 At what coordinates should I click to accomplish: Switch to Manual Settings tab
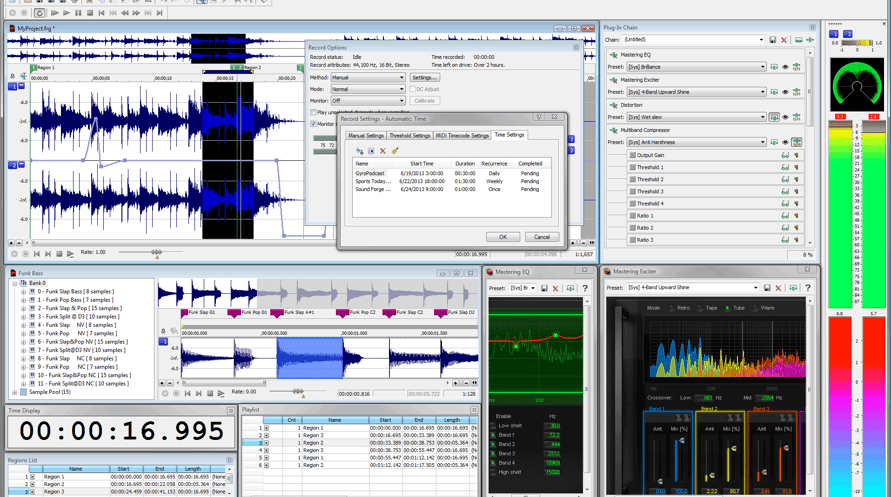pyautogui.click(x=366, y=136)
